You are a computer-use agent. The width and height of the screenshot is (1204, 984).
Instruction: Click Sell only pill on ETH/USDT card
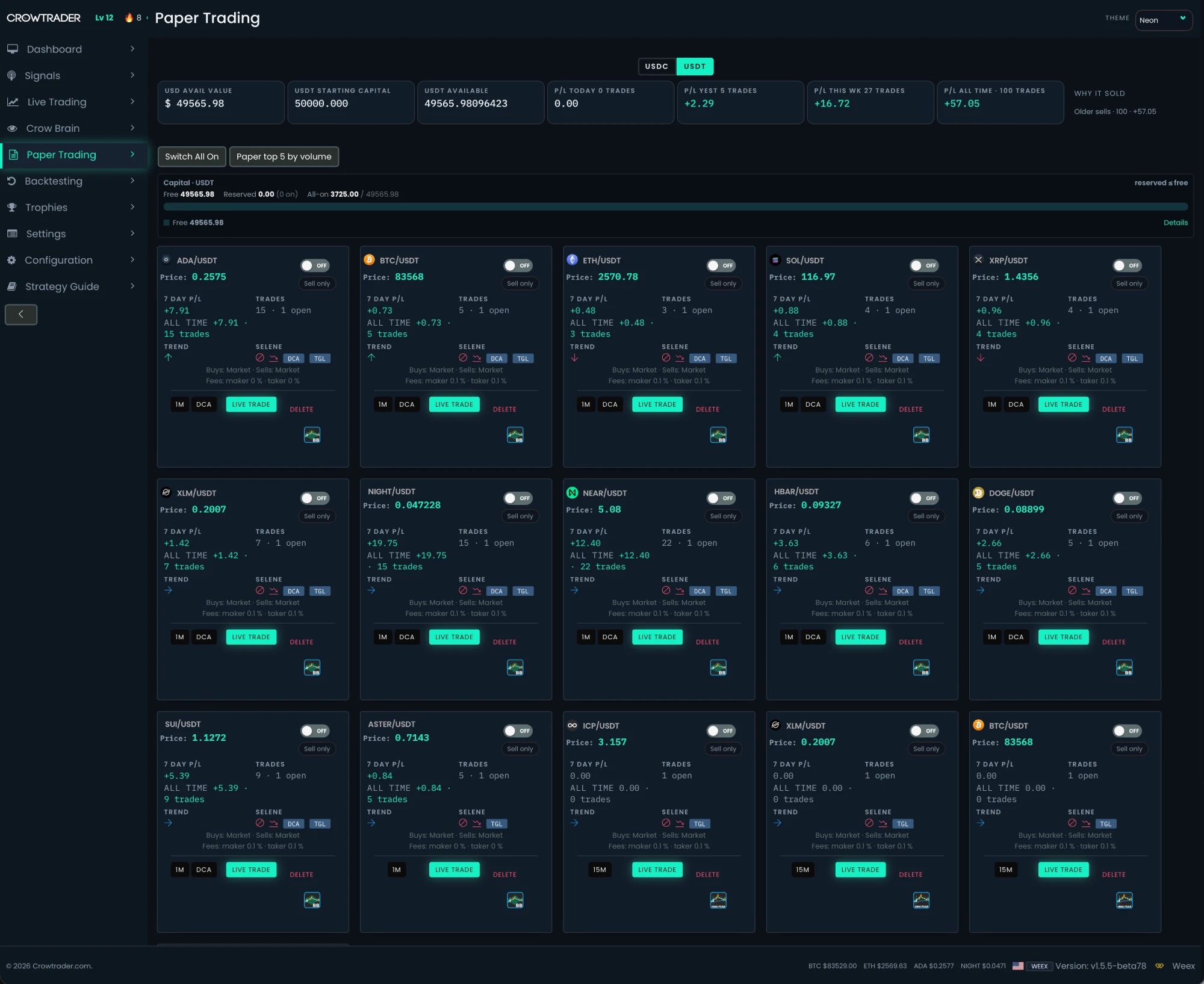point(722,283)
